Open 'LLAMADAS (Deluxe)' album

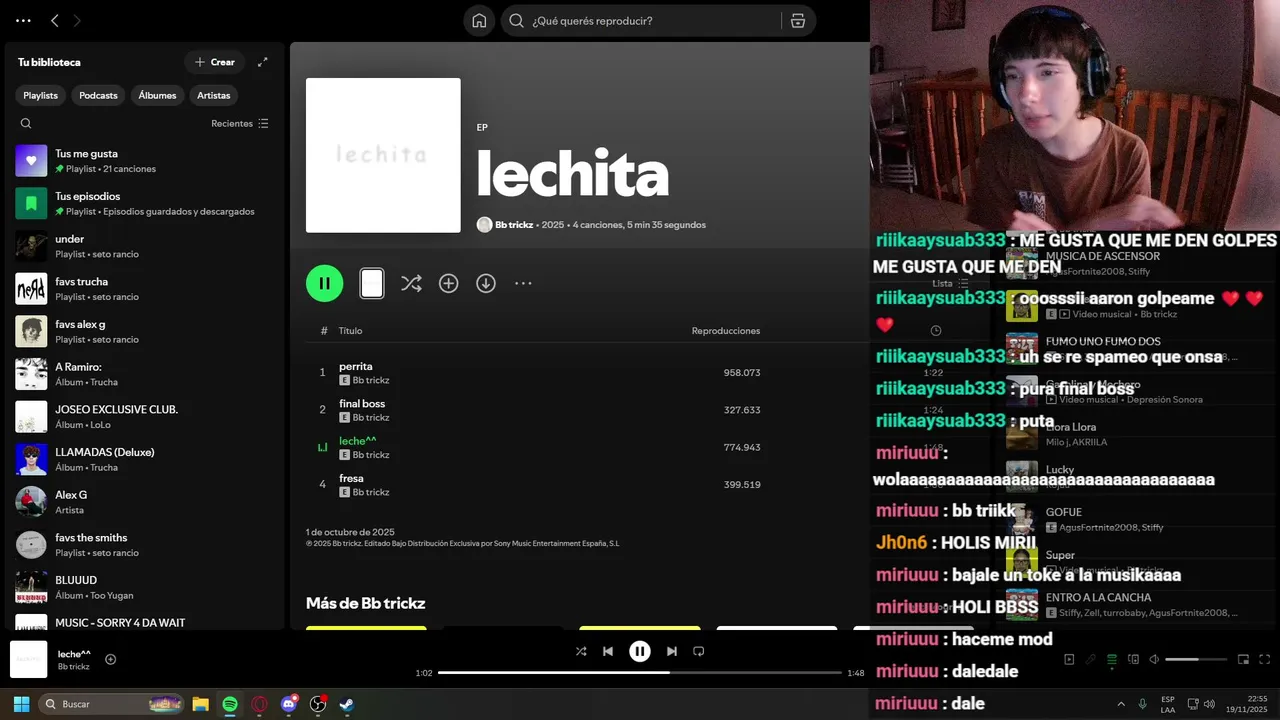pos(145,459)
